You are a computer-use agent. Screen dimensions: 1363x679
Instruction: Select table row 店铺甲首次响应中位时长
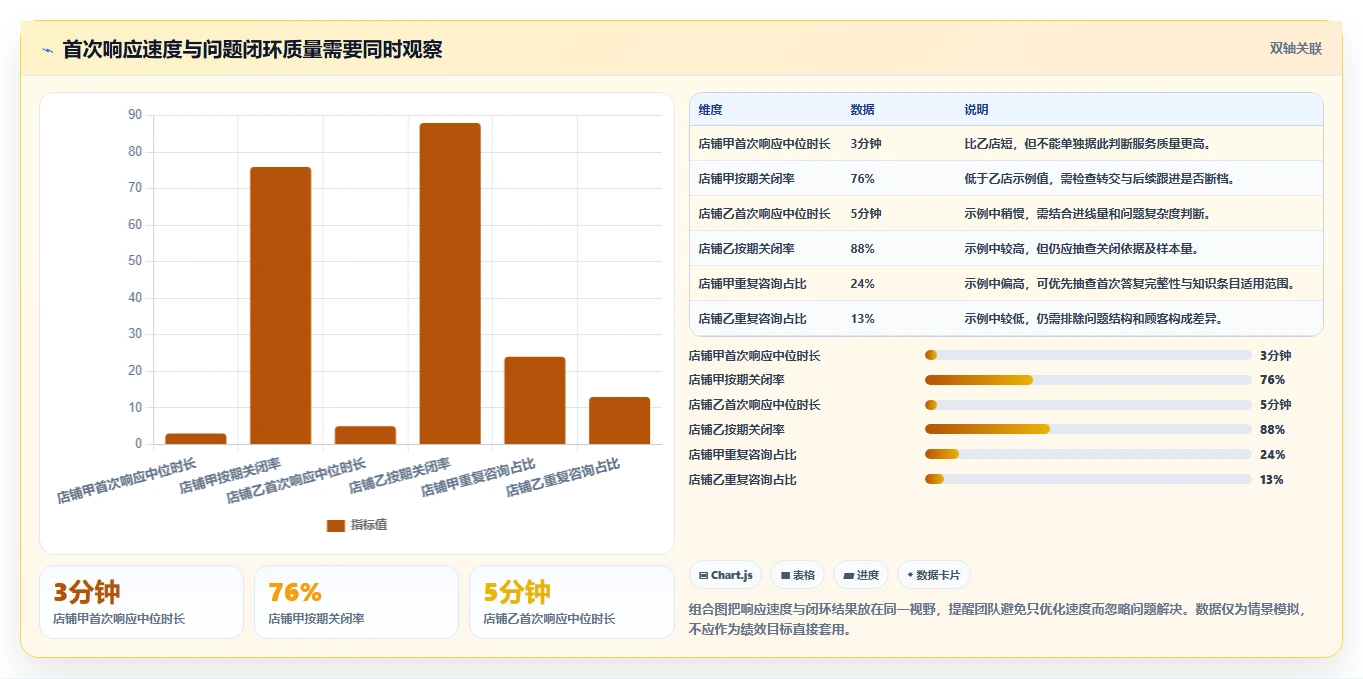click(x=1006, y=143)
